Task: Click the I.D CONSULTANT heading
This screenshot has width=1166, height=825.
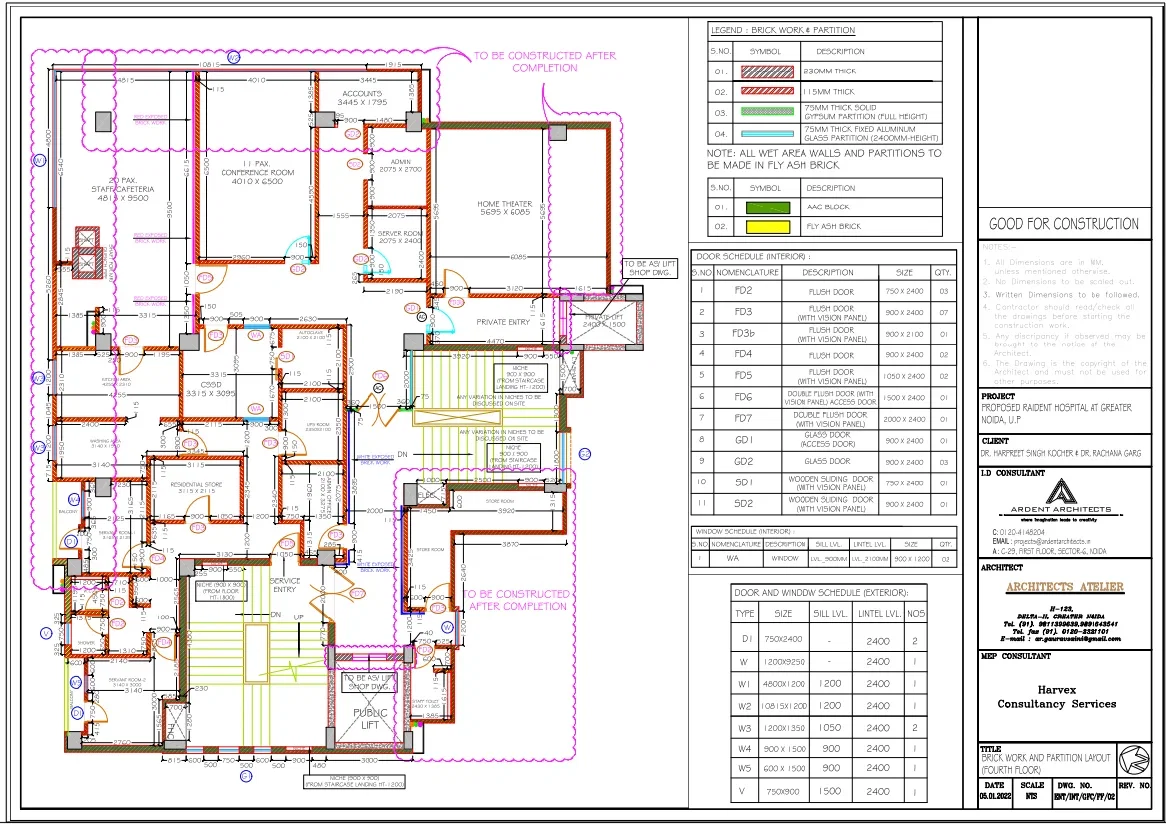Action: click(x=1013, y=473)
